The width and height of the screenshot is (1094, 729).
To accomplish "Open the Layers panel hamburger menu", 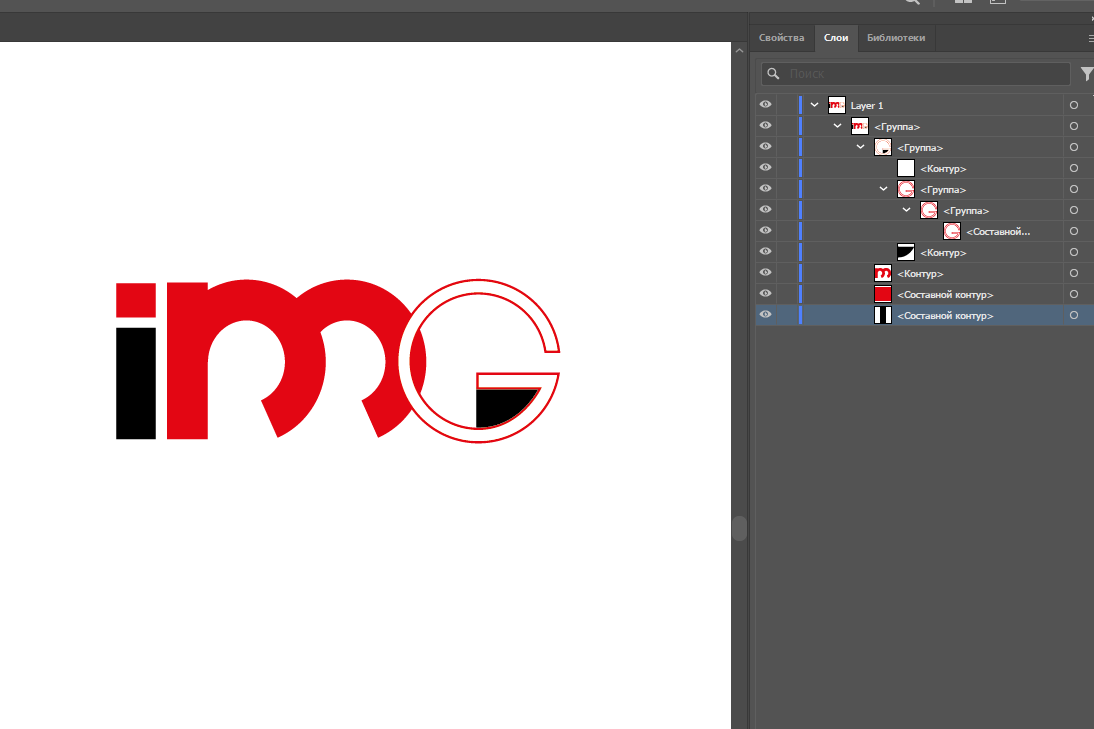I will (1090, 38).
